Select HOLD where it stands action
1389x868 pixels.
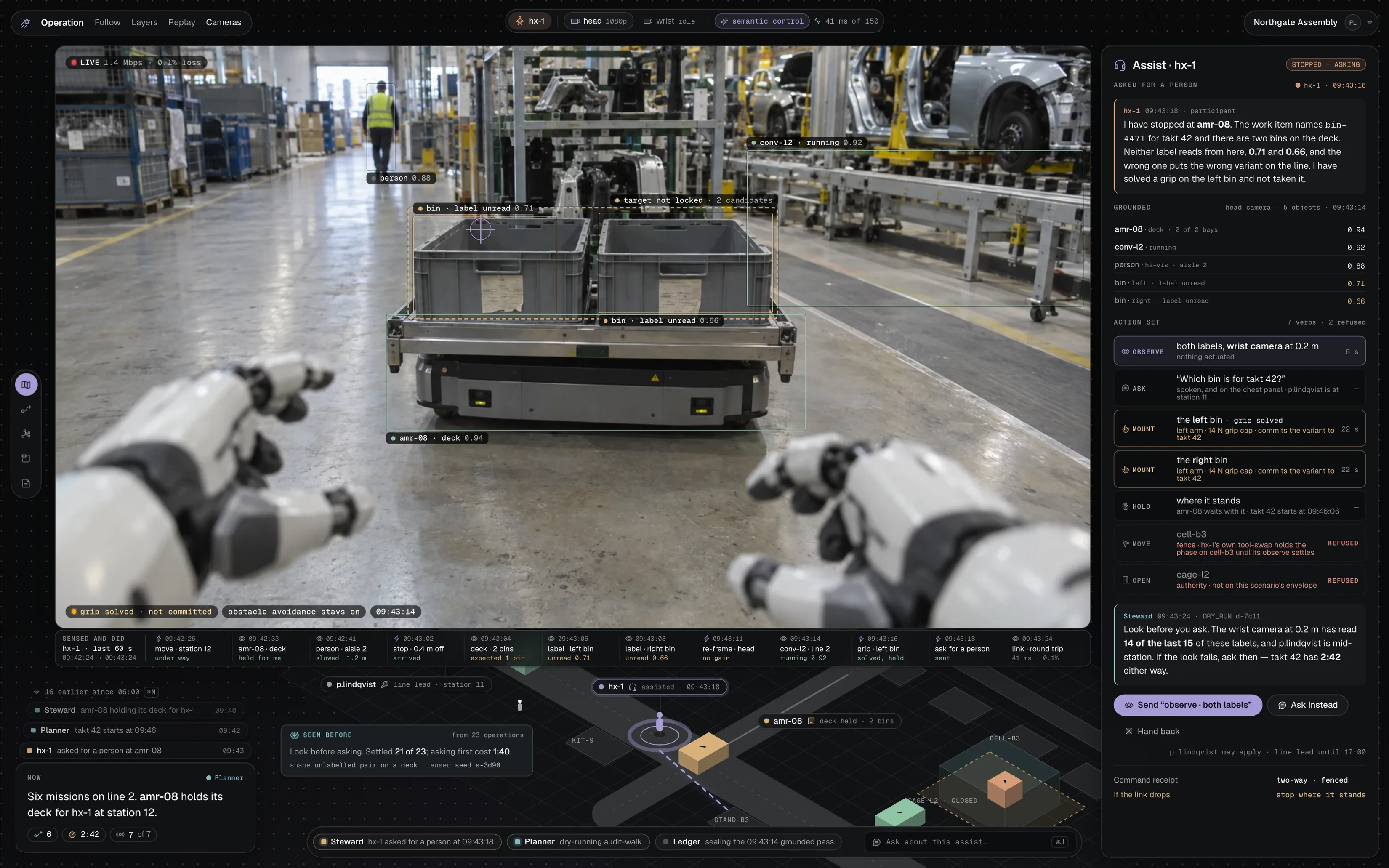coord(1239,506)
